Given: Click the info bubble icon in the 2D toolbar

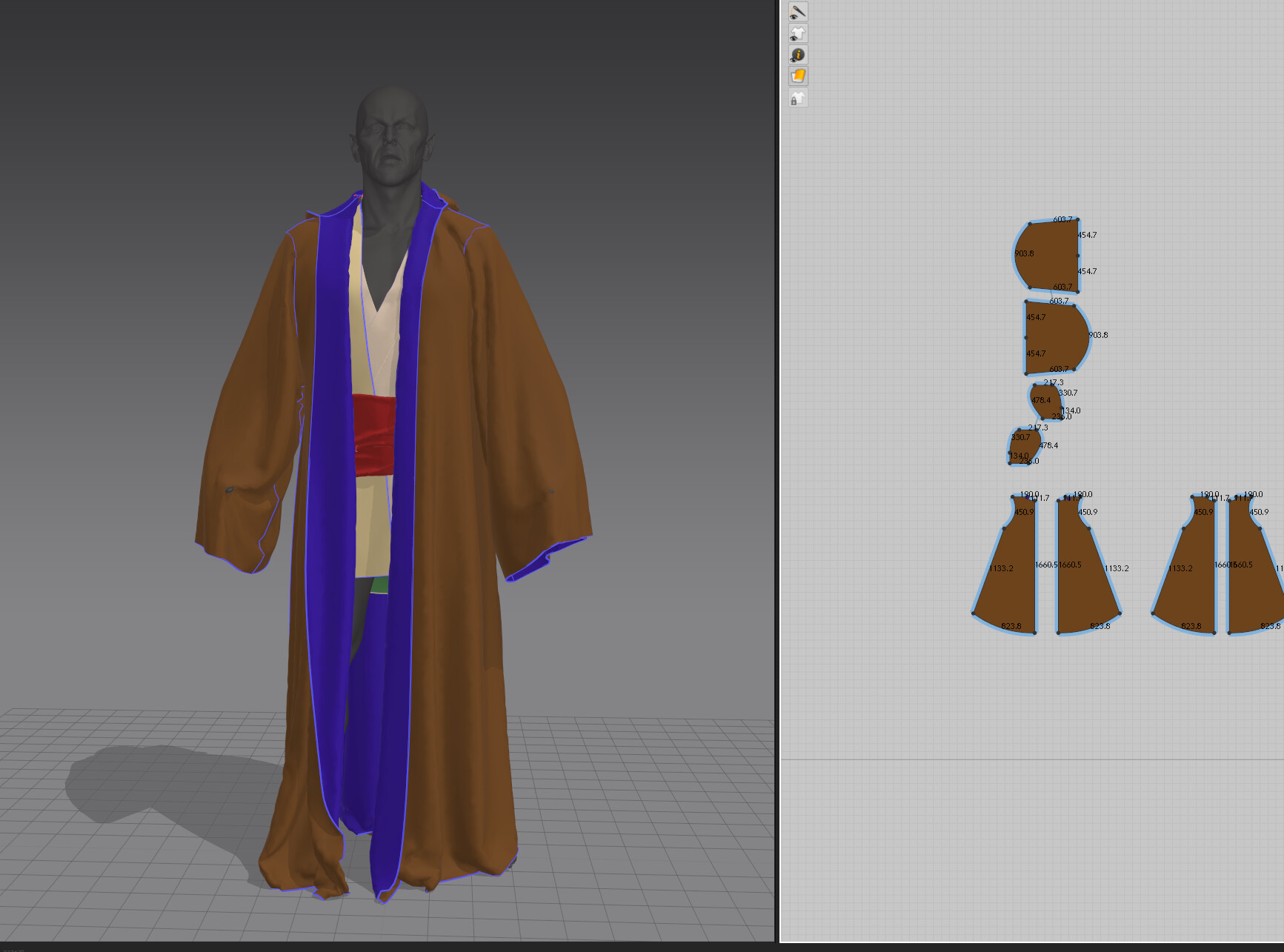Looking at the screenshot, I should 798,53.
